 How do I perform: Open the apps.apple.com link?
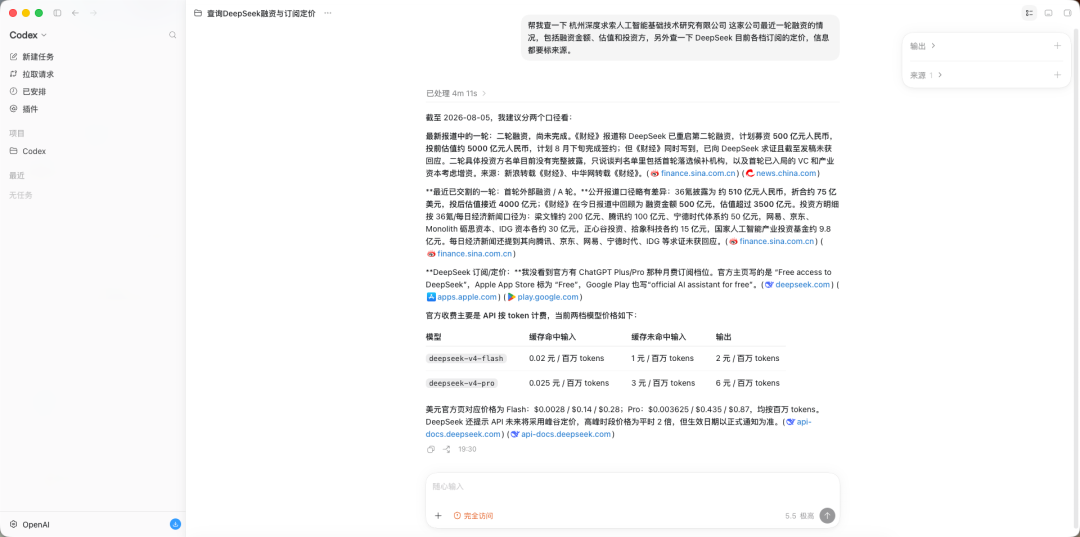(461, 297)
